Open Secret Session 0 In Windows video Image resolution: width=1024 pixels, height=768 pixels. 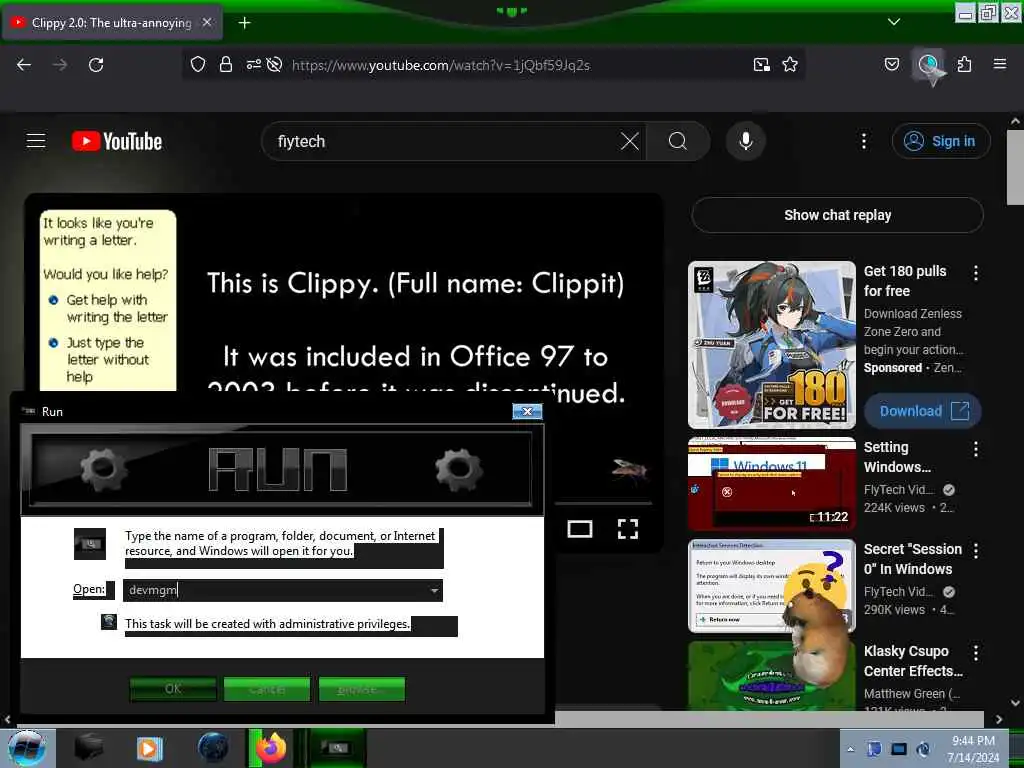pyautogui.click(x=772, y=586)
